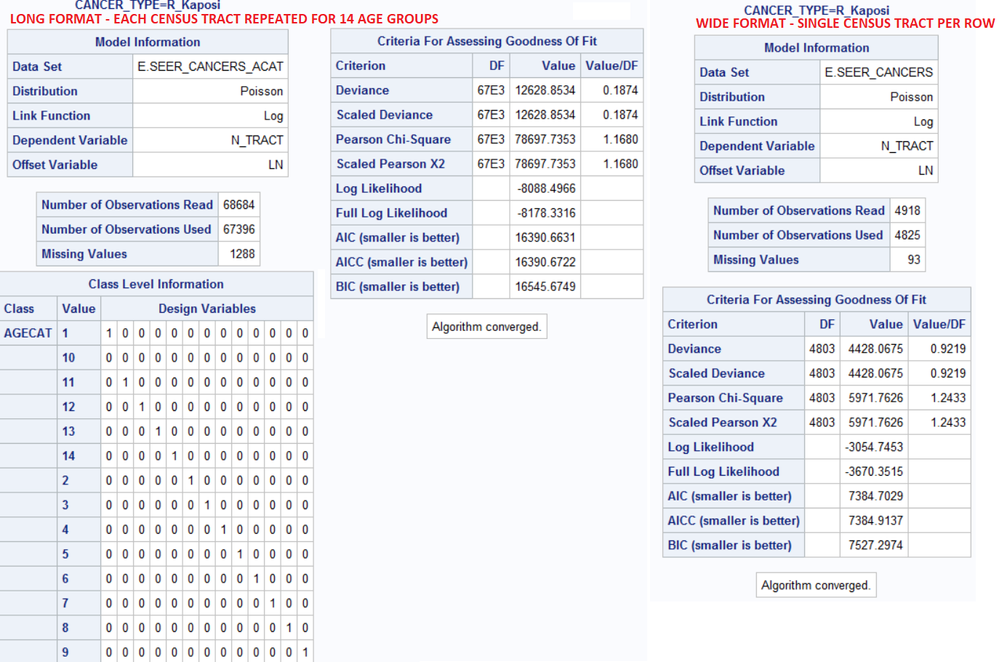
Task: Click AGECAT value 9 row label
Action: [65, 652]
